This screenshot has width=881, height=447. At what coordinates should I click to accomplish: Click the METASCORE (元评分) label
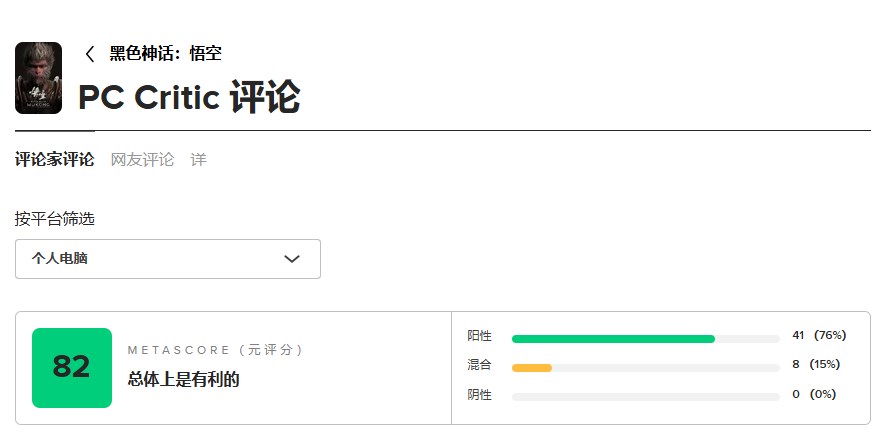[215, 350]
